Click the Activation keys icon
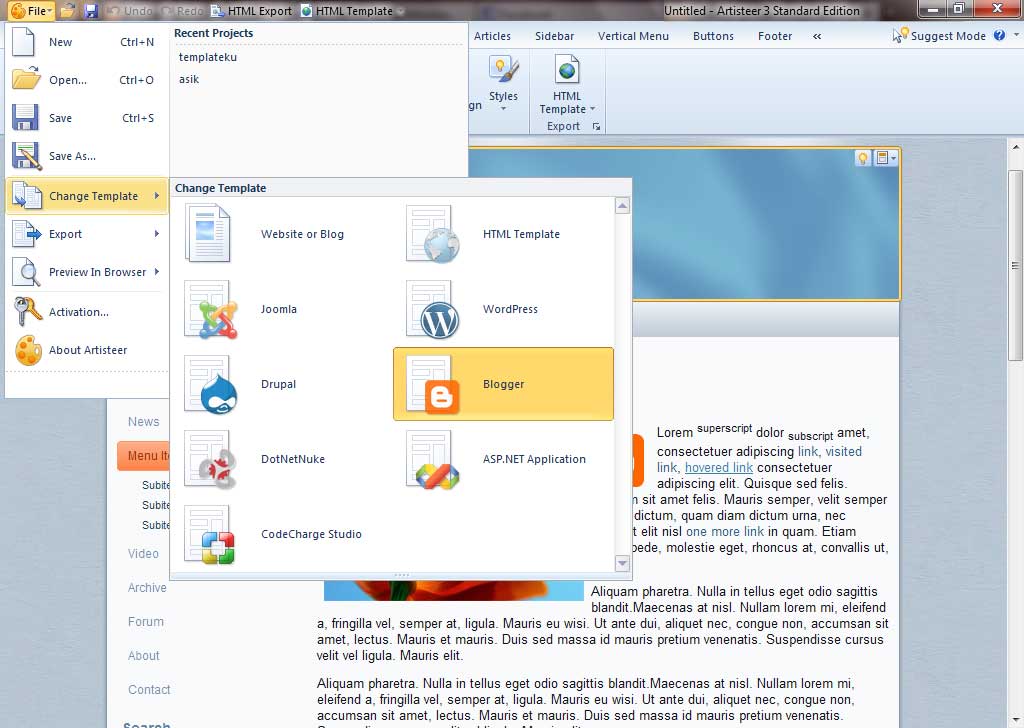 click(x=27, y=311)
